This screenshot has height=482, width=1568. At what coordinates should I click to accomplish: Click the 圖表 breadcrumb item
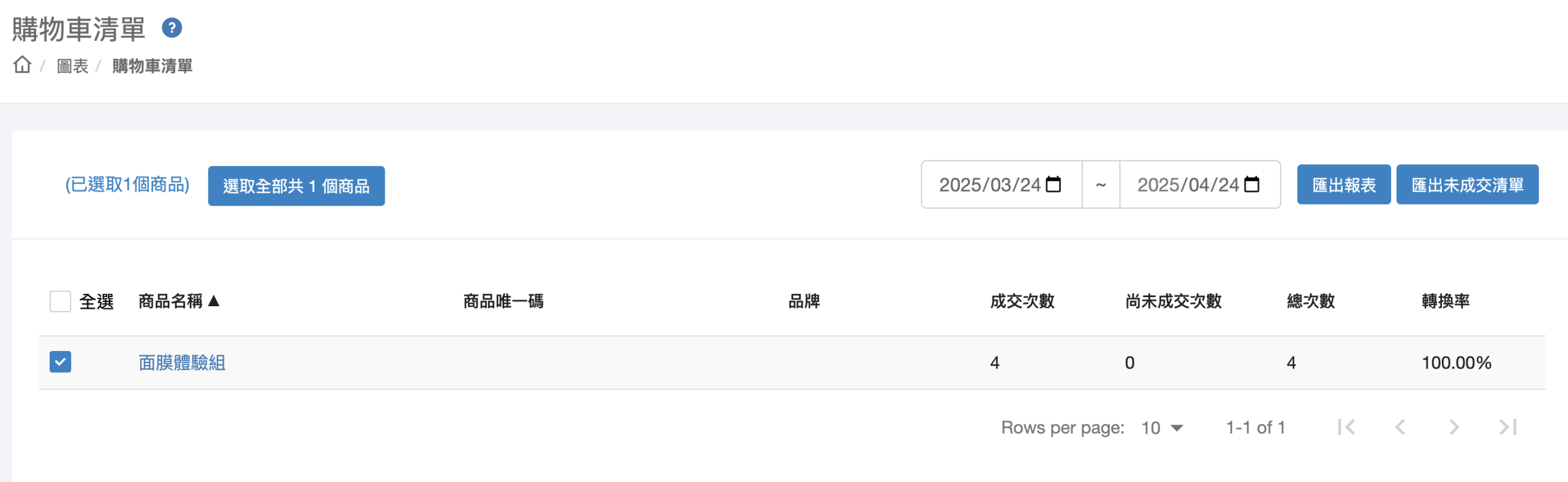click(72, 66)
